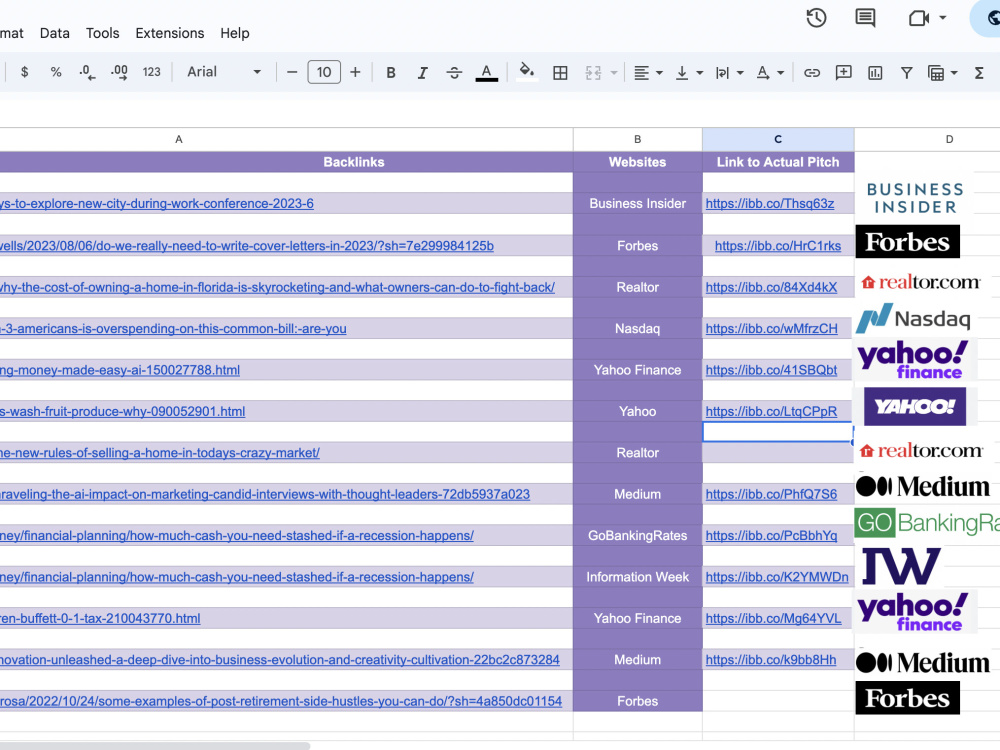Click the Backlinks header cell
Viewport: 1000px width, 750px height.
pos(286,162)
